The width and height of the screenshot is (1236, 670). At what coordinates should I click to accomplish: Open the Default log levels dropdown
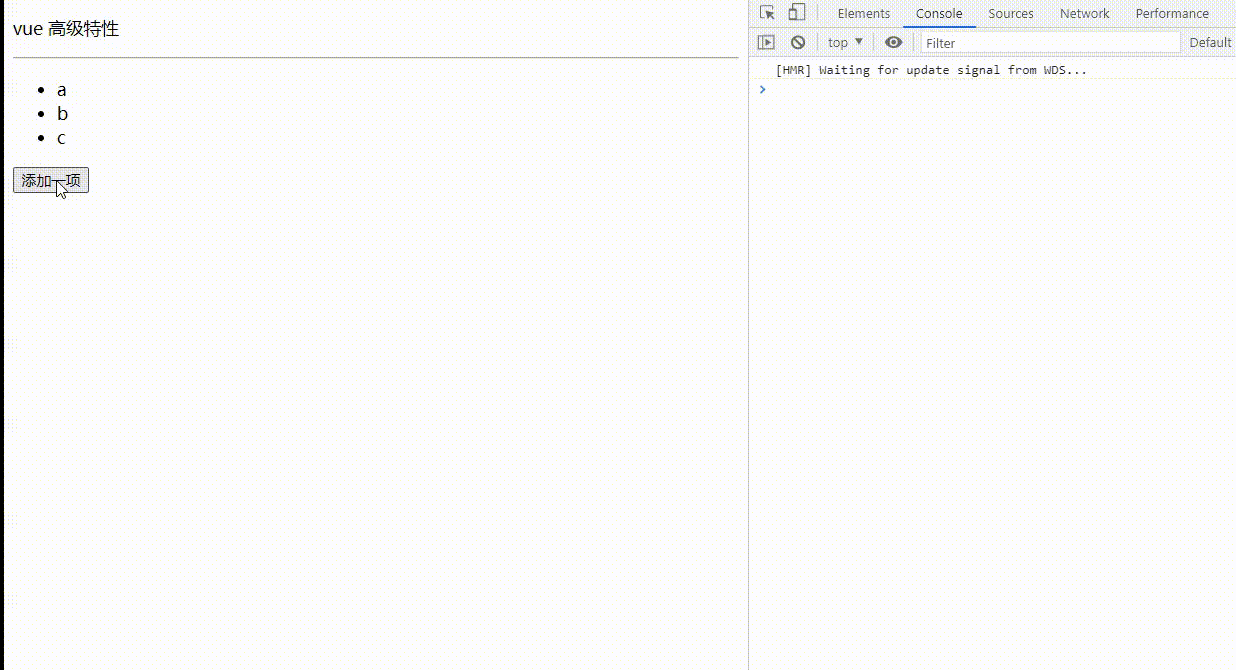pos(1211,42)
